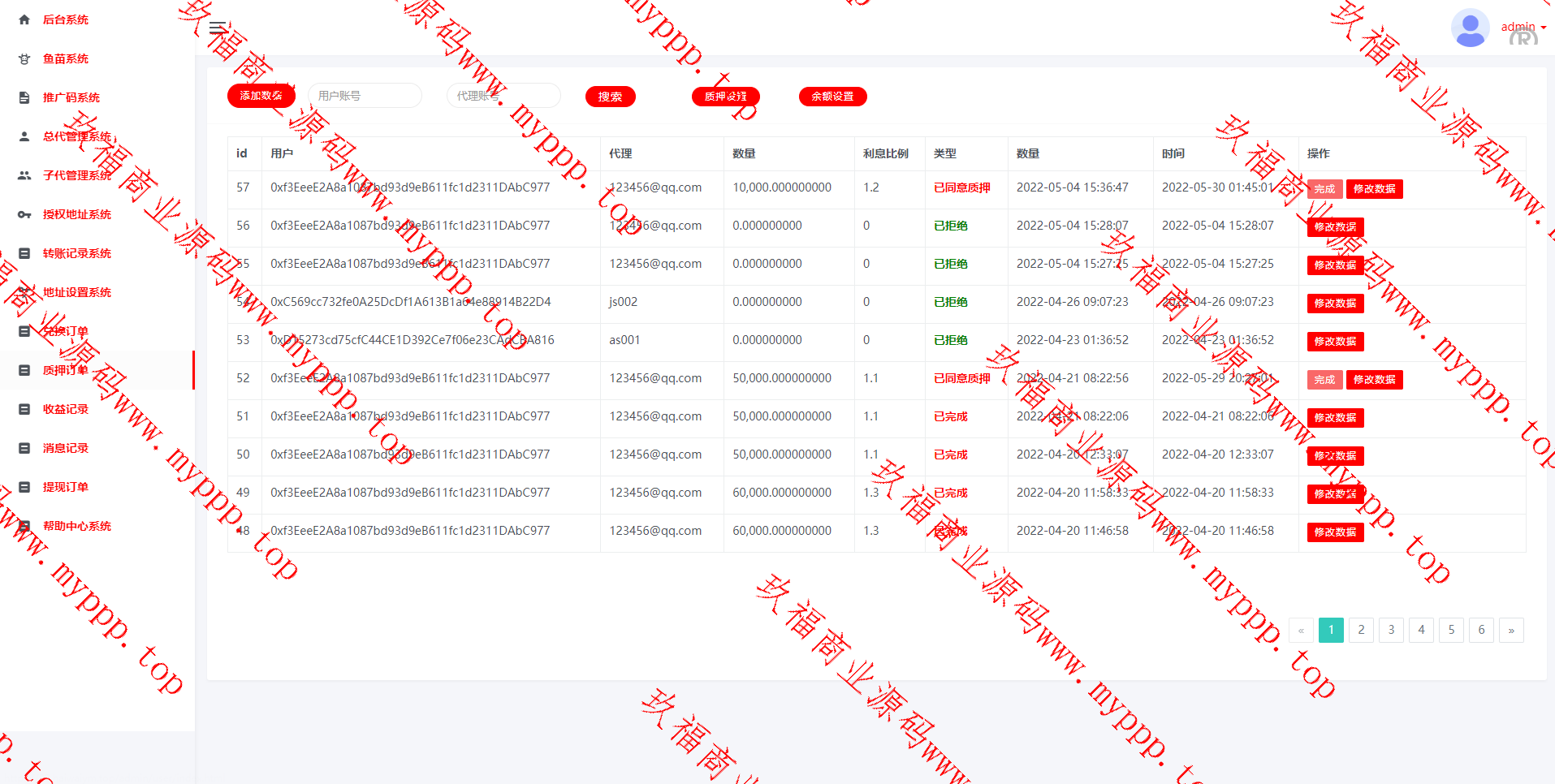
Task: Click the admin user avatar
Action: point(1470,28)
